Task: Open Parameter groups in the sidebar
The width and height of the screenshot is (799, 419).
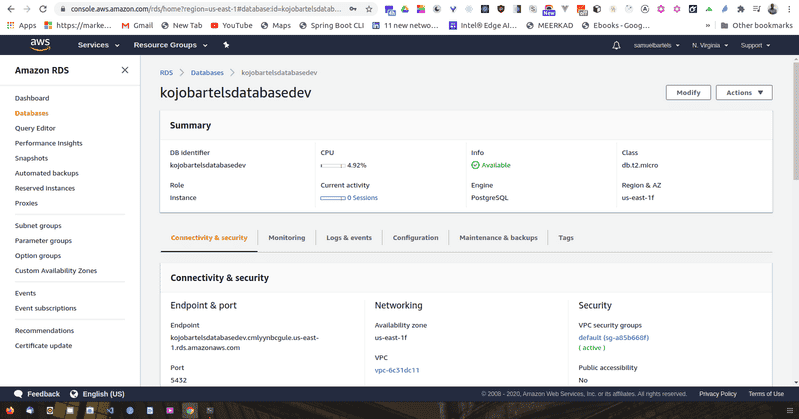Action: click(x=43, y=241)
